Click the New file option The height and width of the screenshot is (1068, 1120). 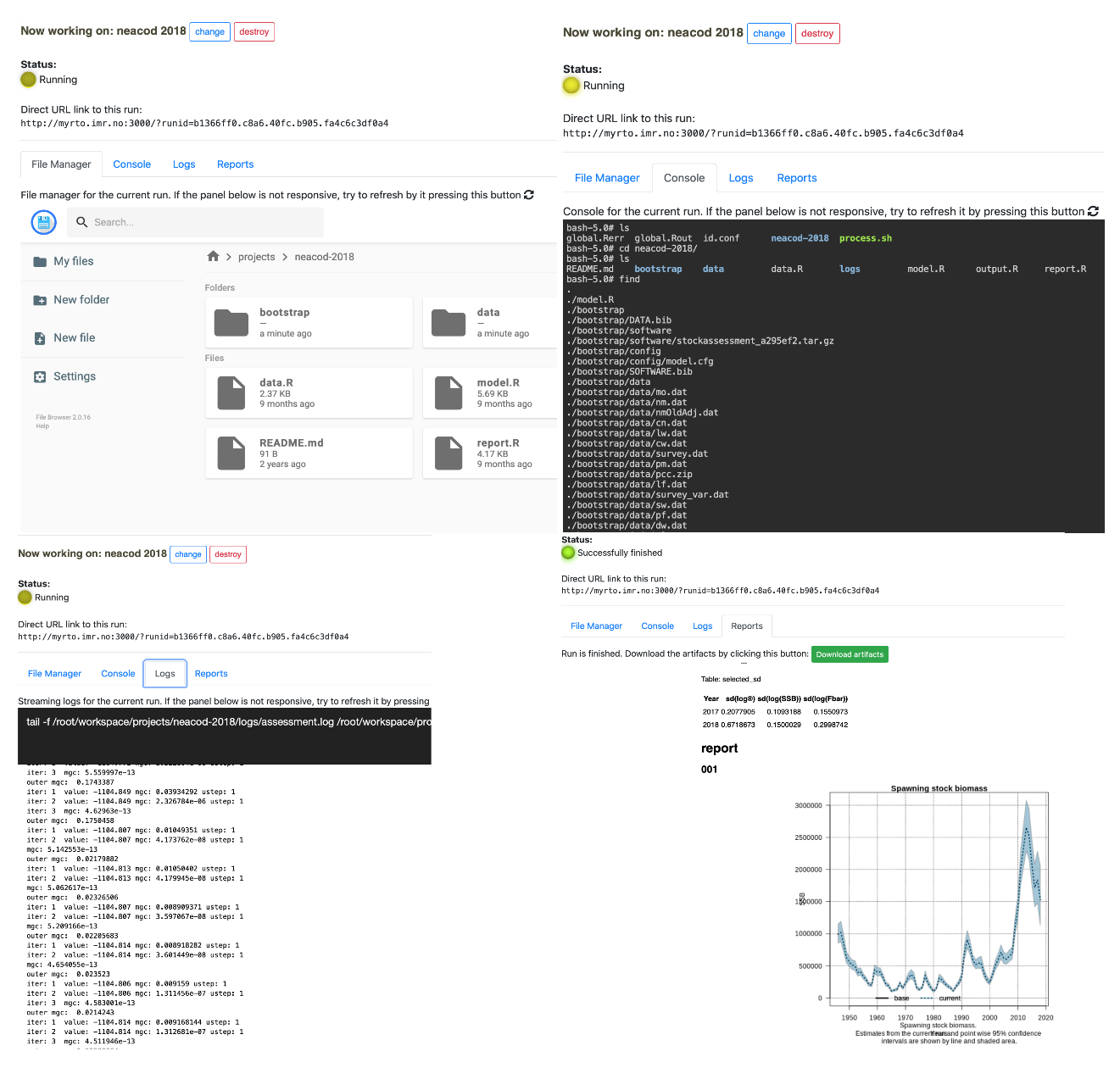74,337
